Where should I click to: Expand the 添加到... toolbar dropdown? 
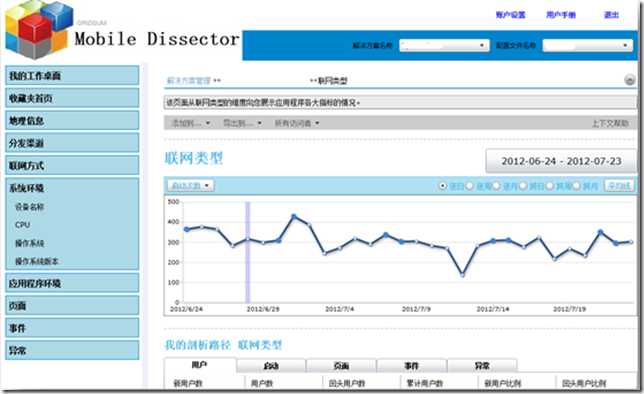click(191, 123)
